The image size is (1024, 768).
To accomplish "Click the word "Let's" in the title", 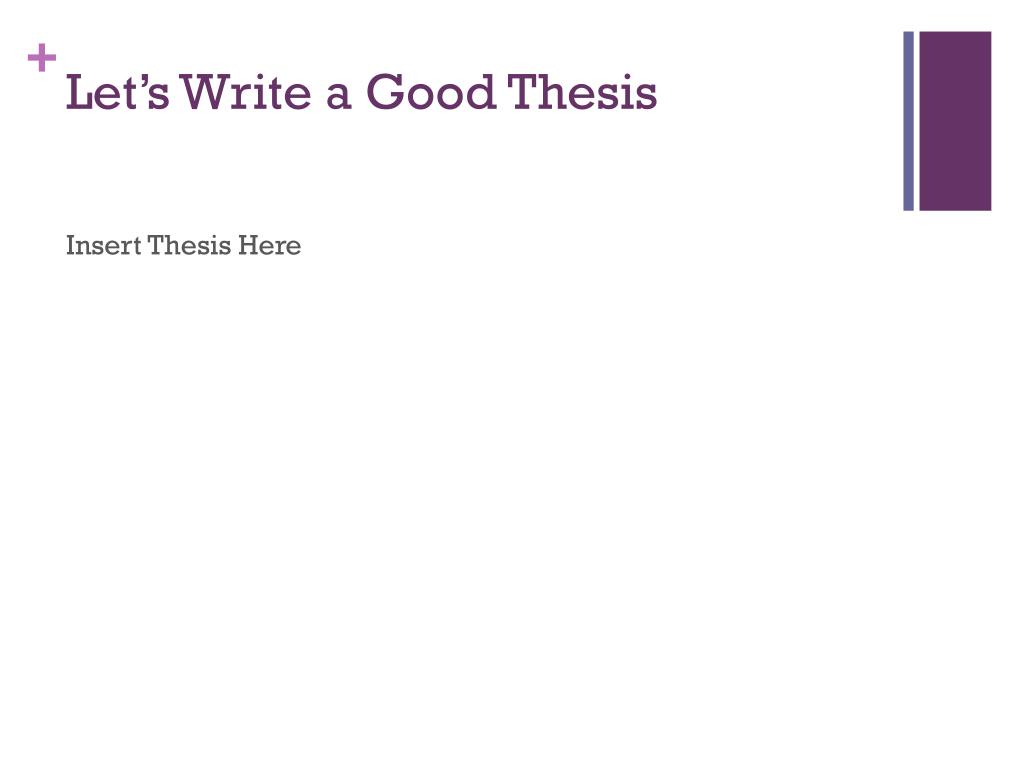I will click(118, 92).
